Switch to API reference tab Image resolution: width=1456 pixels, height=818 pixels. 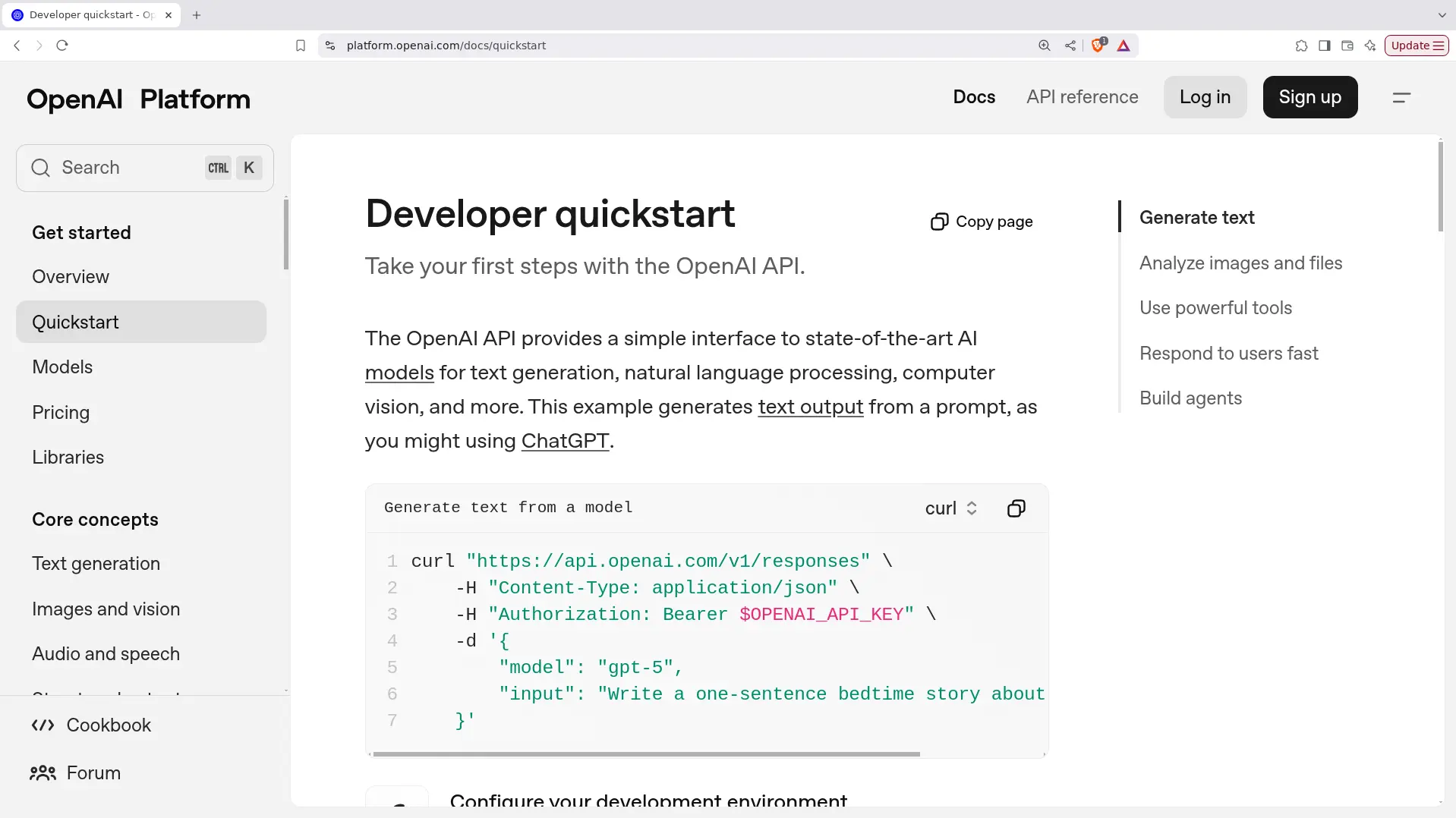[x=1083, y=97]
